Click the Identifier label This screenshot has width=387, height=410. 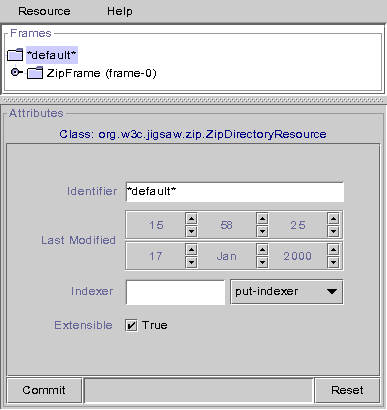point(92,191)
